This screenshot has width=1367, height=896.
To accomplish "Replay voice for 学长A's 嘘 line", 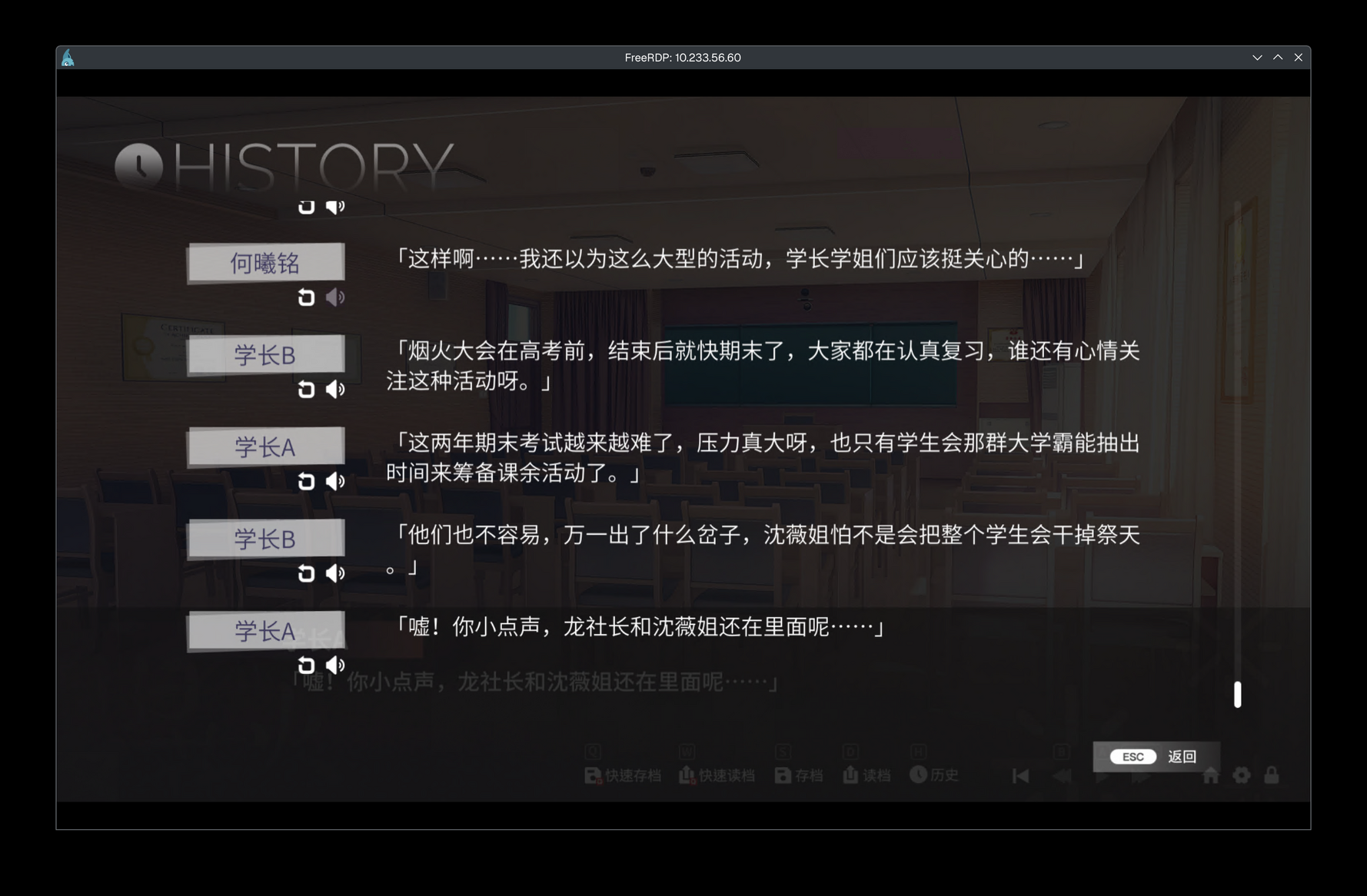I will click(x=335, y=665).
